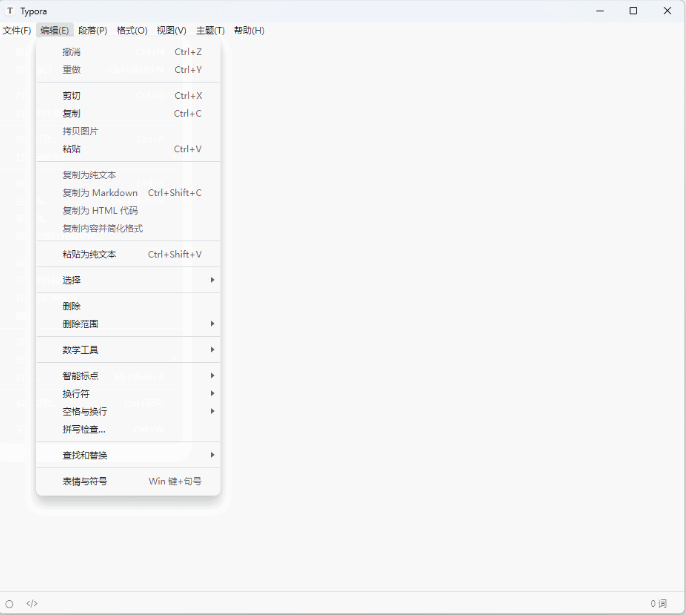This screenshot has width=686, height=615.
Task: Expand the 选择 submenu
Action: pyautogui.click(x=128, y=280)
